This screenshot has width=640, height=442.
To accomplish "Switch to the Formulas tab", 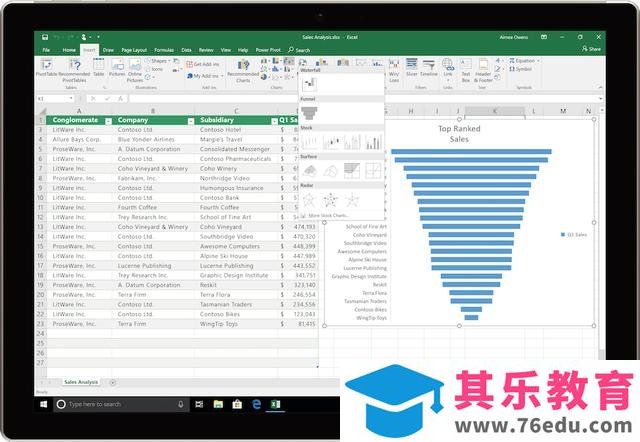I will [164, 50].
